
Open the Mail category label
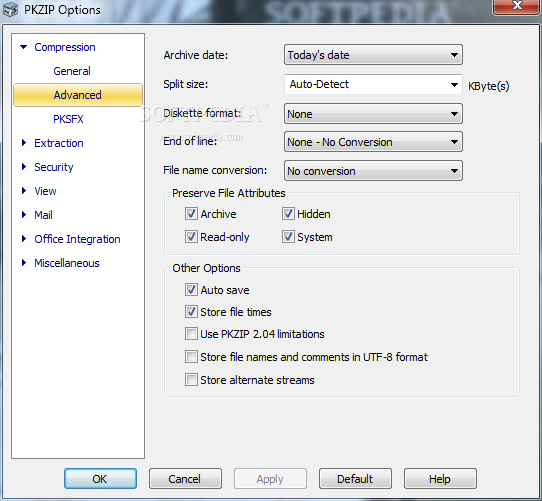[43, 215]
